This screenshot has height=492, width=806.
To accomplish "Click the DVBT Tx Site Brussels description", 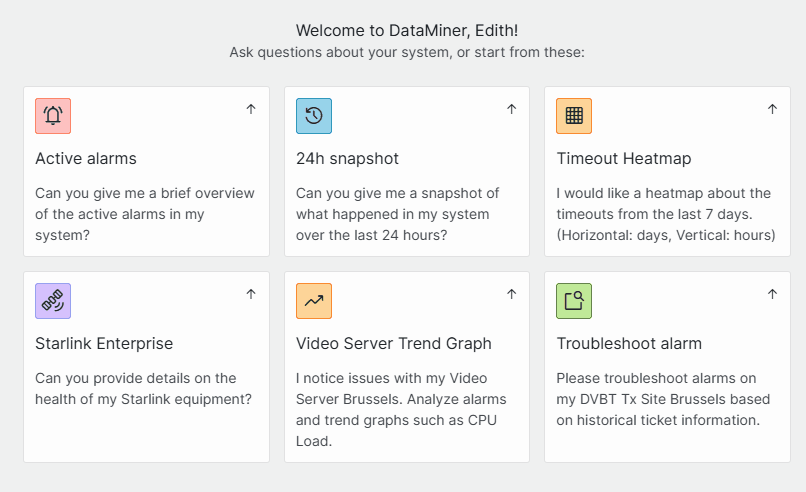I will click(661, 399).
